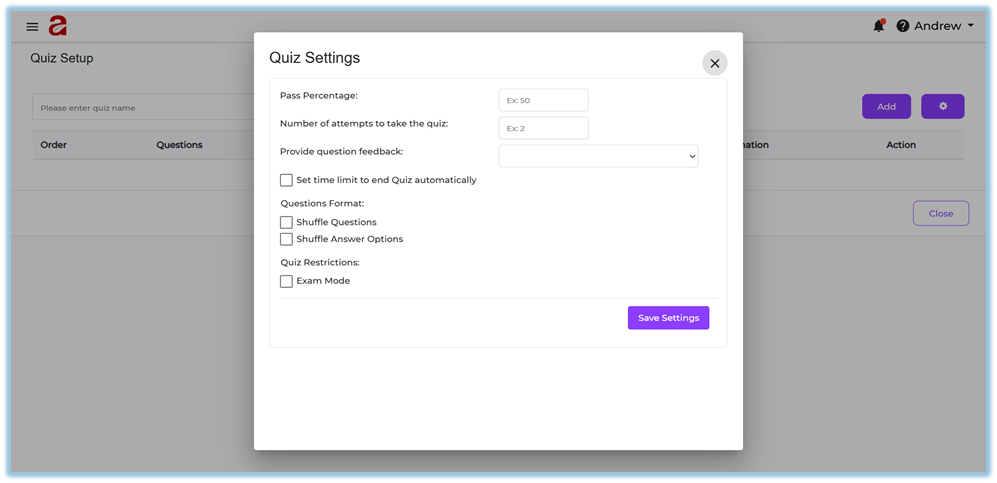Viewport: 997px width, 483px height.
Task: Click the Save Settings button
Action: pos(668,318)
